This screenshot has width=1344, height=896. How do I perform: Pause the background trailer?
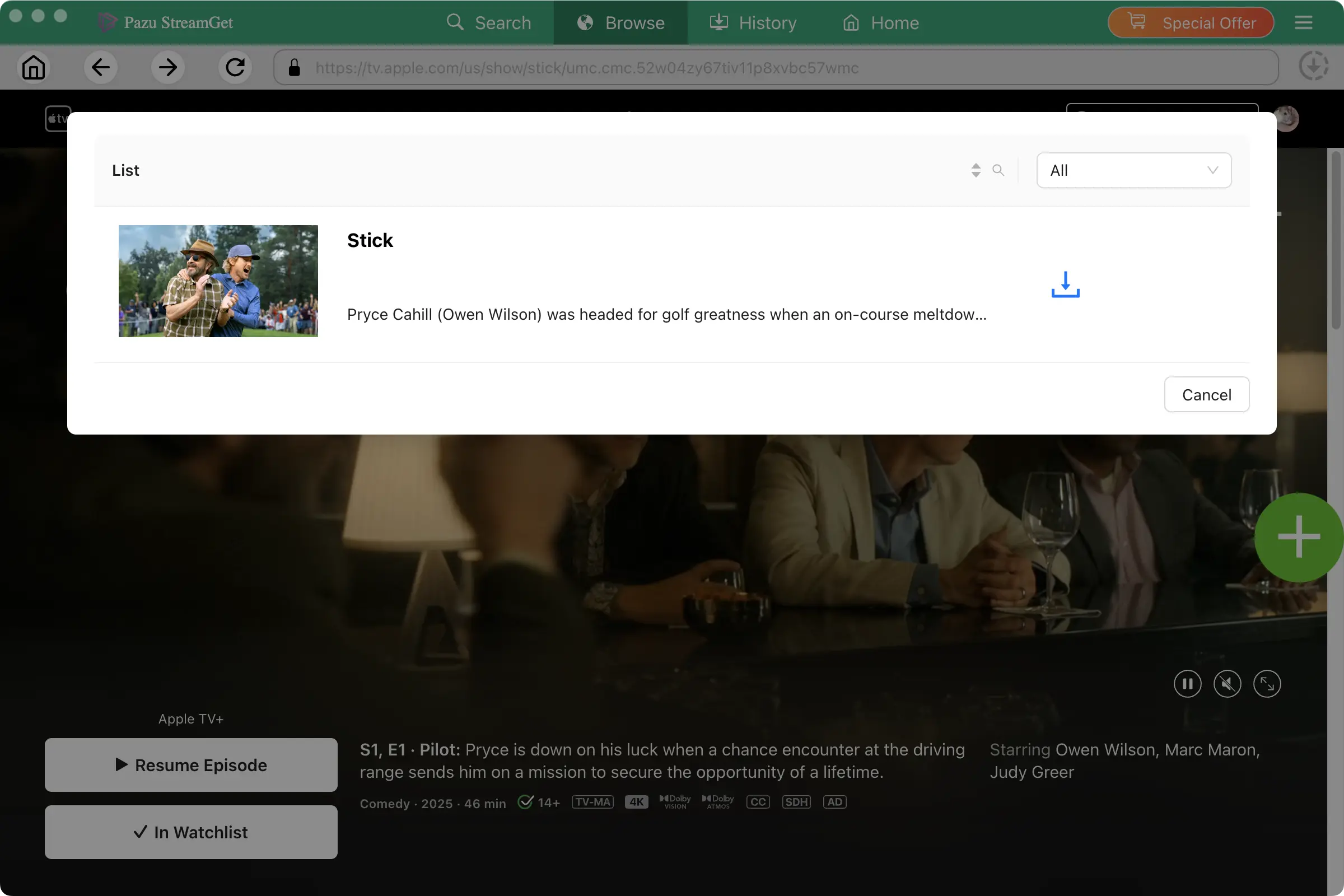pyautogui.click(x=1187, y=683)
